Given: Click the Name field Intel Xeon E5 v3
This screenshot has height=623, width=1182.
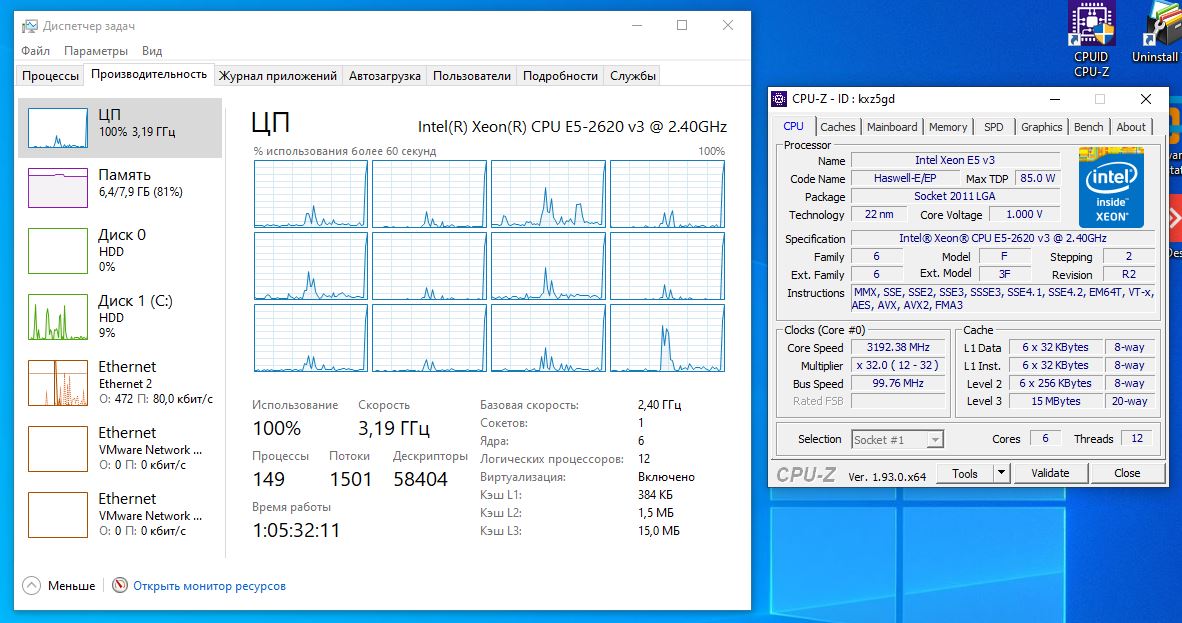Looking at the screenshot, I should pos(955,160).
